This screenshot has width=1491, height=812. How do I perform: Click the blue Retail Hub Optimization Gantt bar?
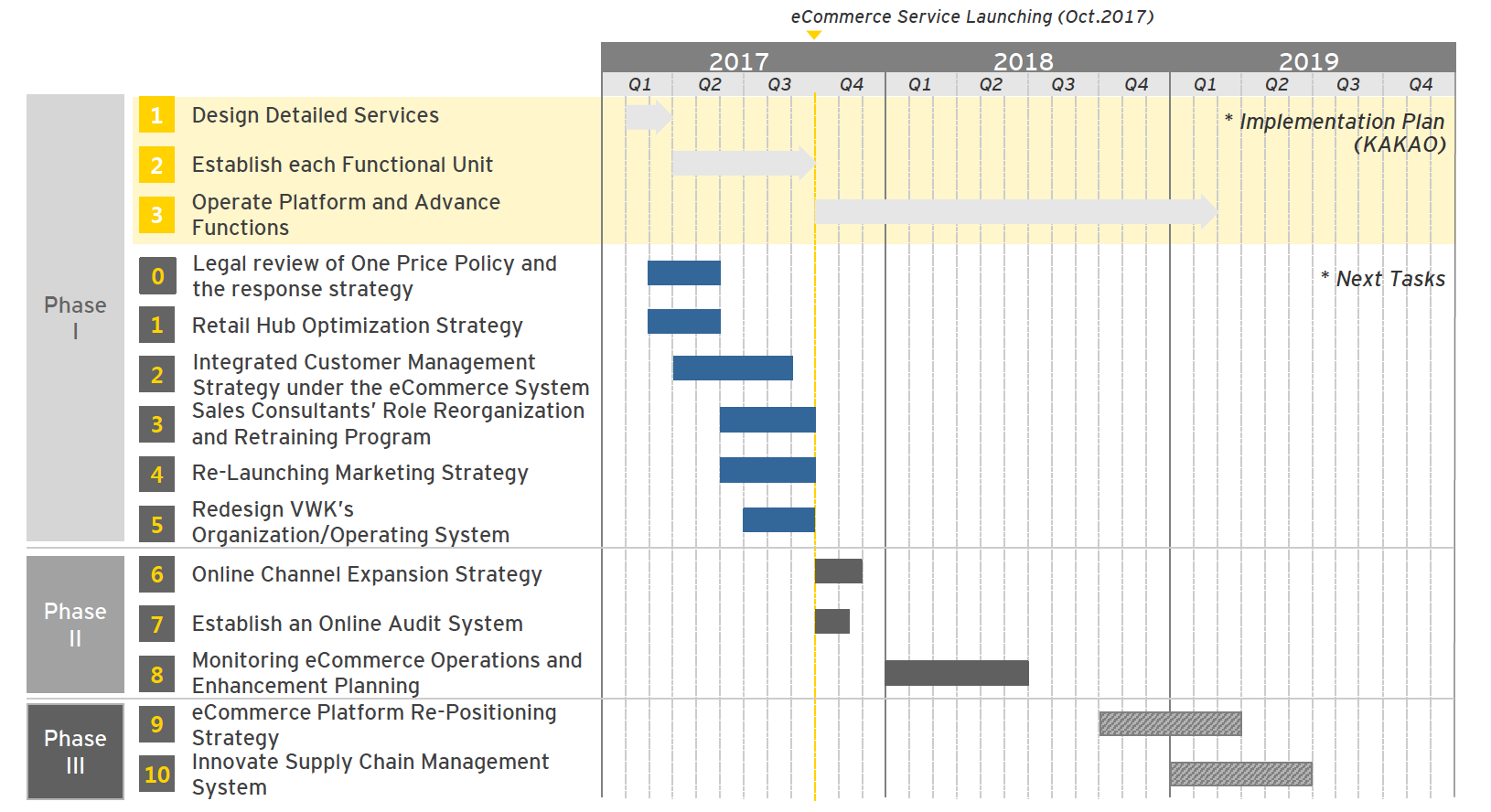tap(684, 321)
